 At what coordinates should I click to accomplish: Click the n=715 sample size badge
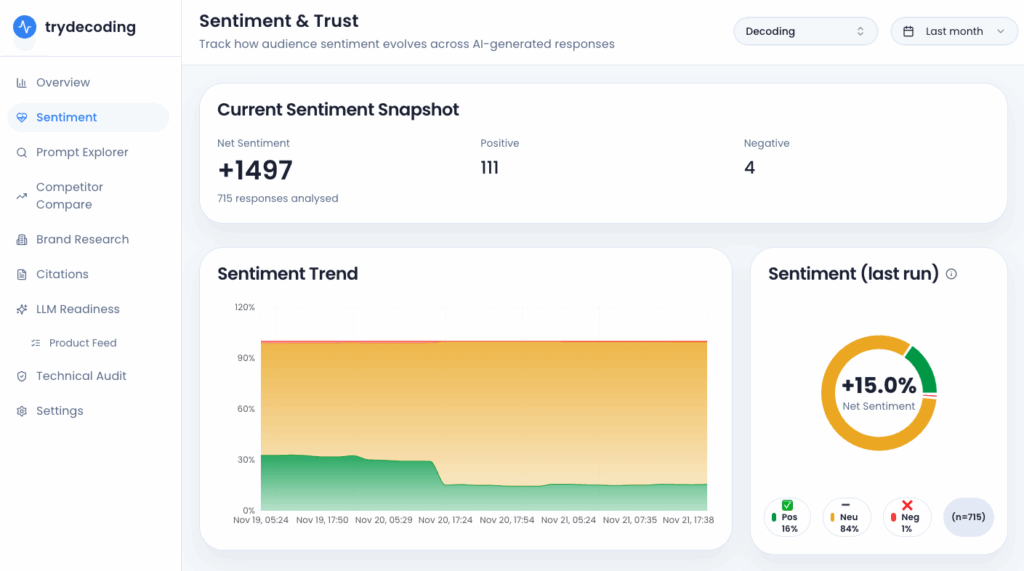[968, 517]
